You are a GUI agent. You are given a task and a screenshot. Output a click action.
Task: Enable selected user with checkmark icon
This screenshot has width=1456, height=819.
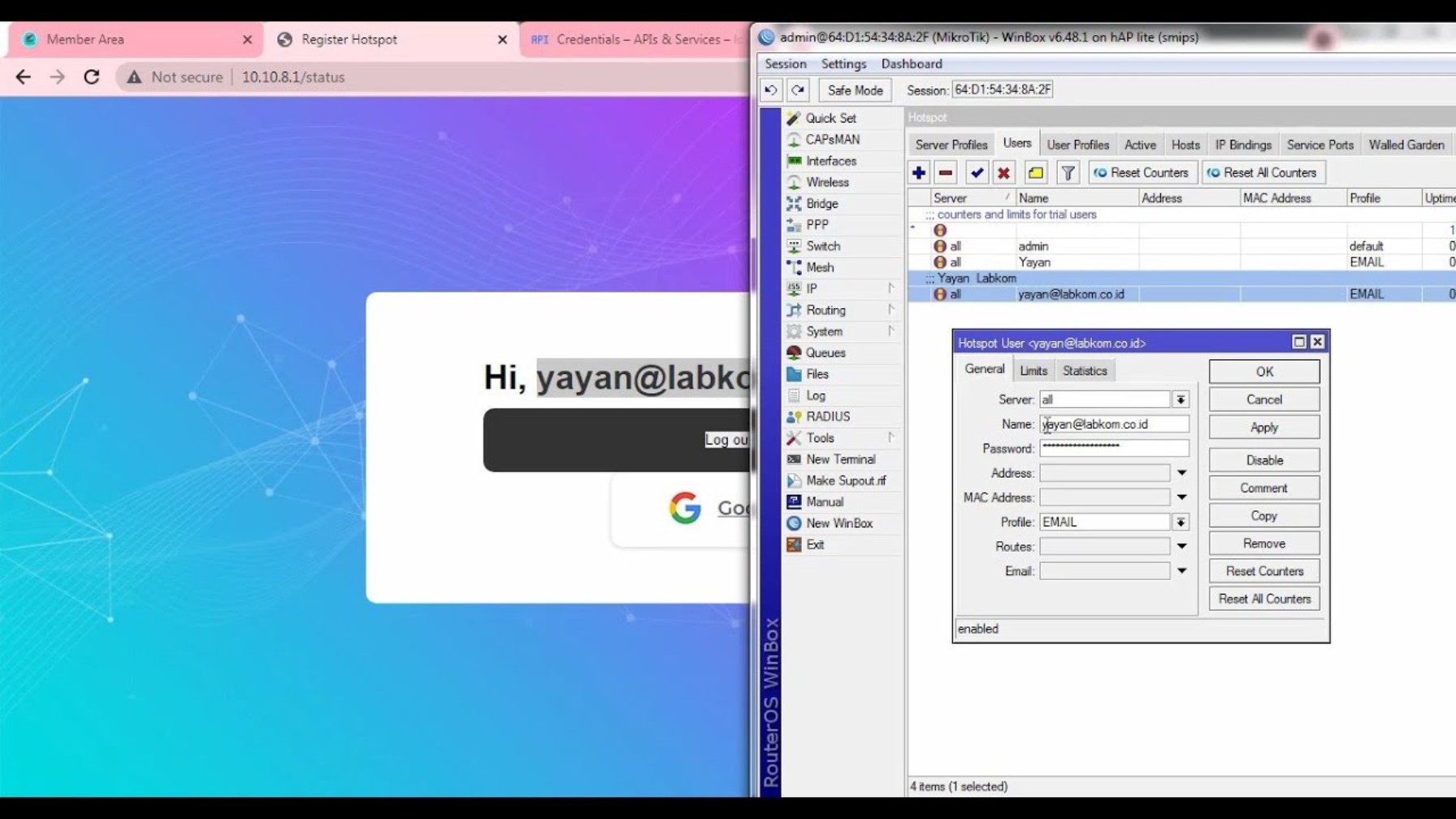(977, 172)
